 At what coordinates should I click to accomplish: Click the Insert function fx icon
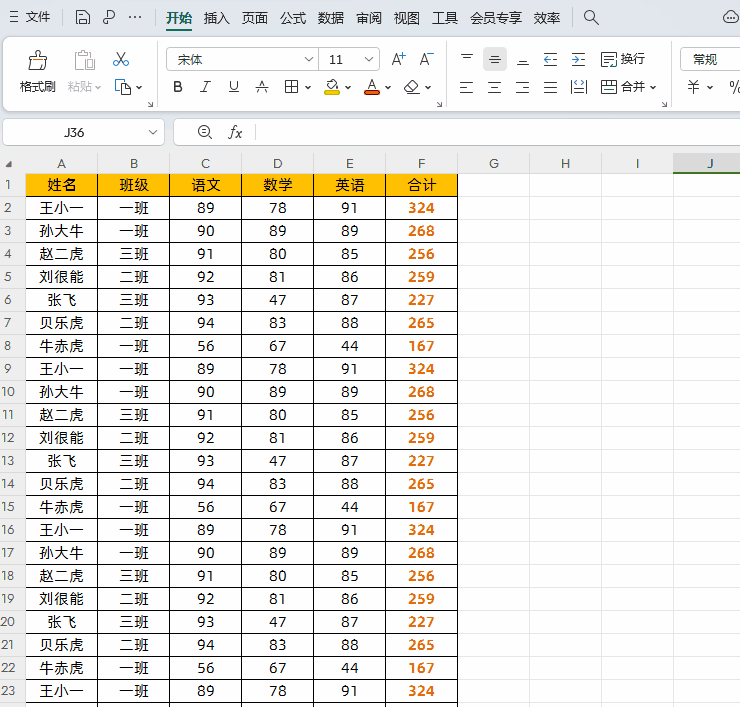235,132
